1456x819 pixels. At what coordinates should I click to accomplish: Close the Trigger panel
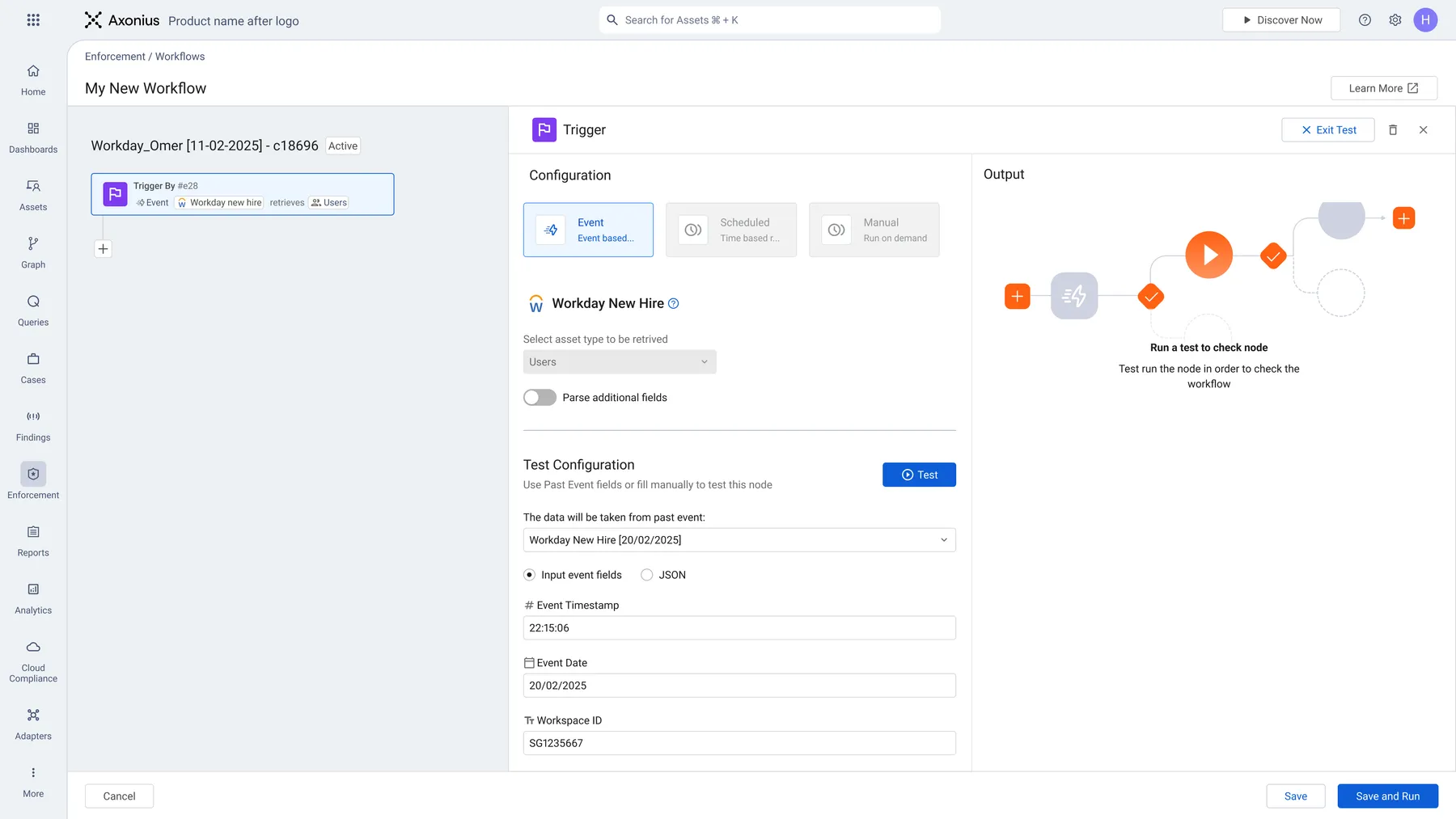point(1424,130)
